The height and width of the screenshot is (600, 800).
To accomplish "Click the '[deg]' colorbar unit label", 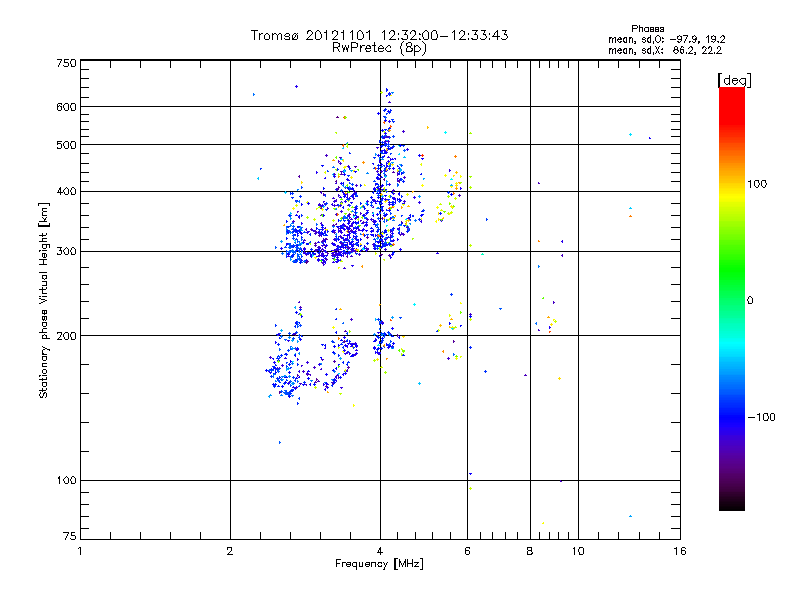I will tap(734, 80).
